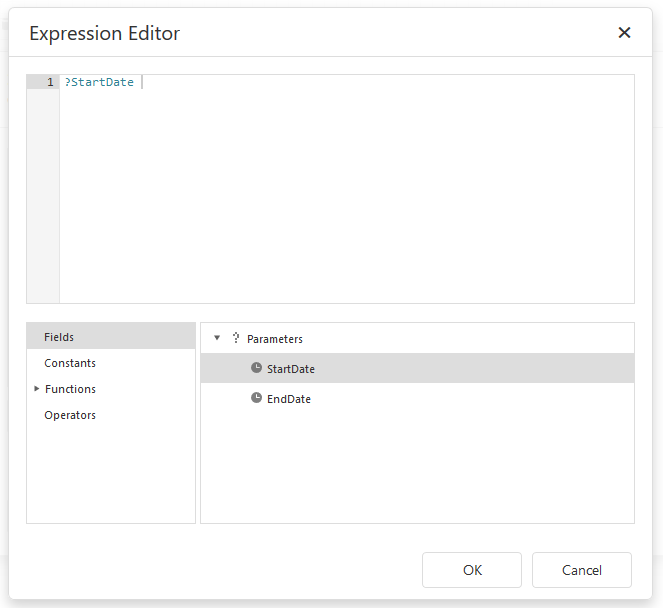Expand the Functions tree arrow
The height and width of the screenshot is (608, 663).
click(36, 388)
